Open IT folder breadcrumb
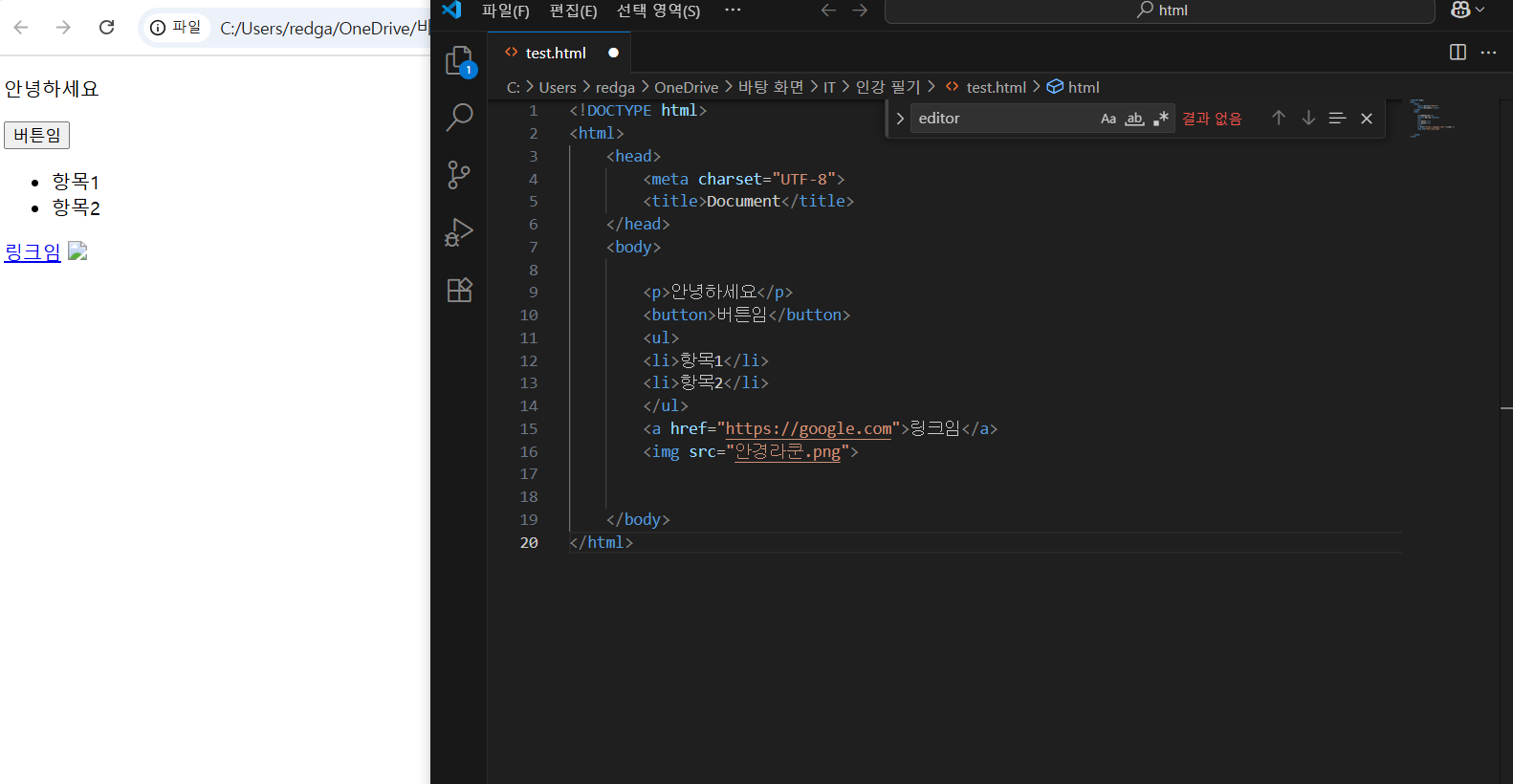The image size is (1513, 784). point(829,87)
